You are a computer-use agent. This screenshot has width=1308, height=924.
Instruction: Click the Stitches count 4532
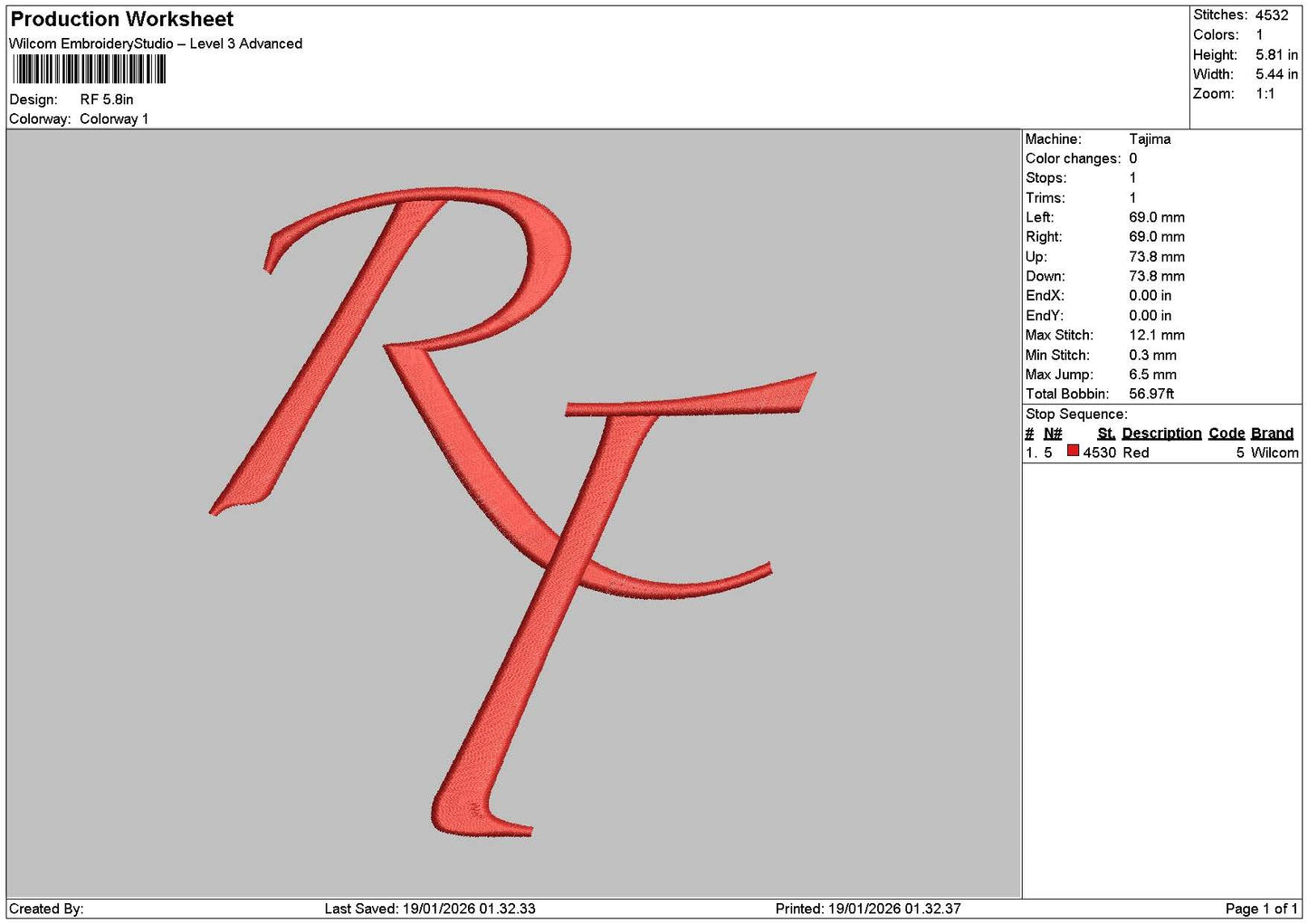1272,15
